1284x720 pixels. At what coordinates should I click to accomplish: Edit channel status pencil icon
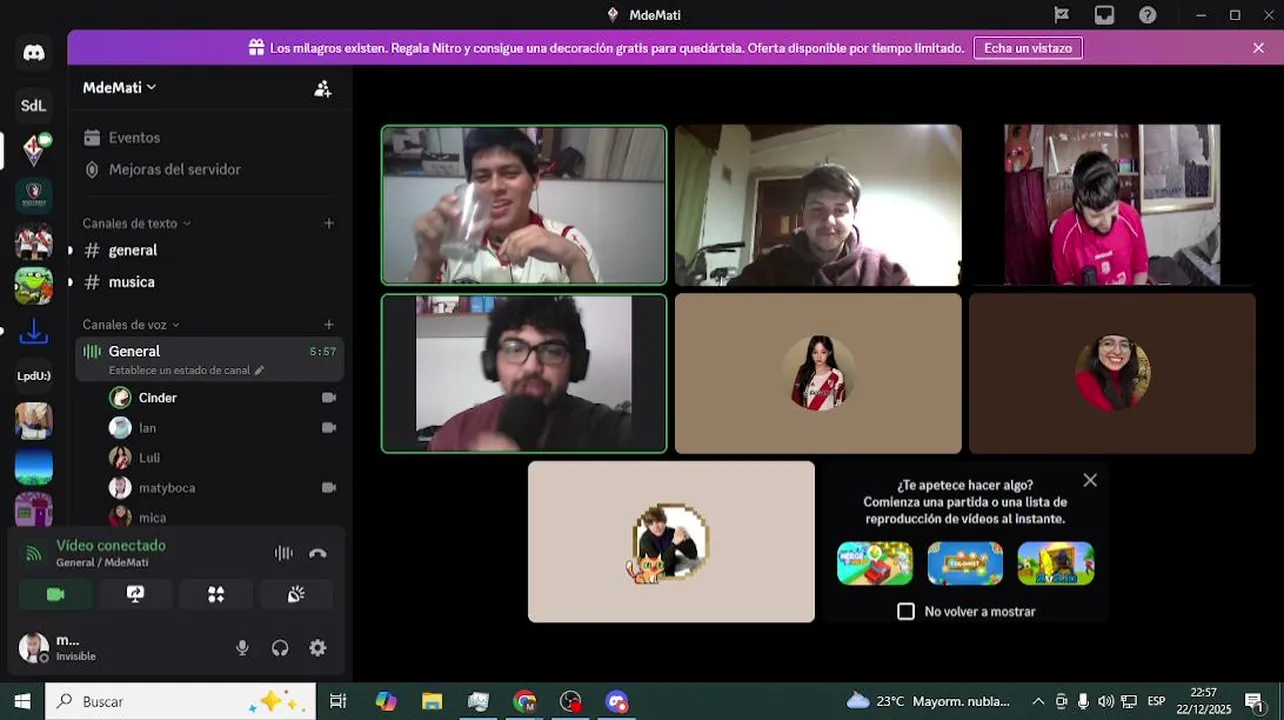(x=259, y=370)
